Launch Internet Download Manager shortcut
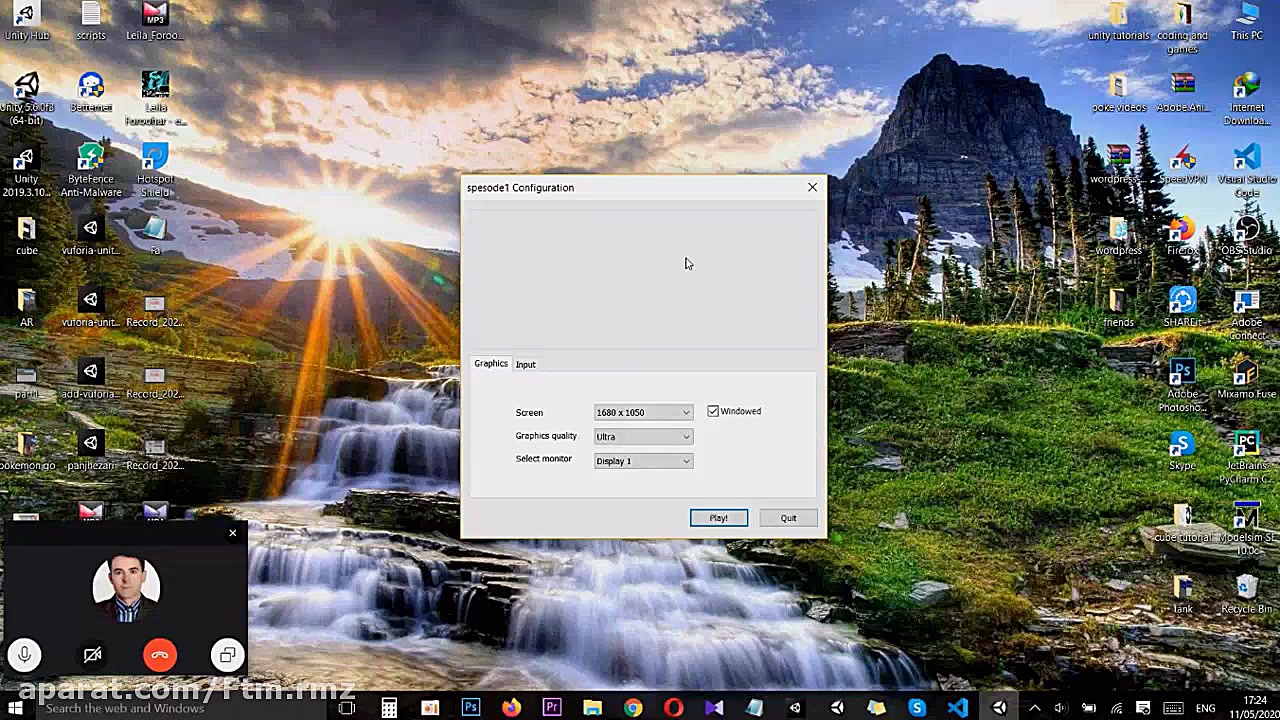 pyautogui.click(x=1246, y=100)
